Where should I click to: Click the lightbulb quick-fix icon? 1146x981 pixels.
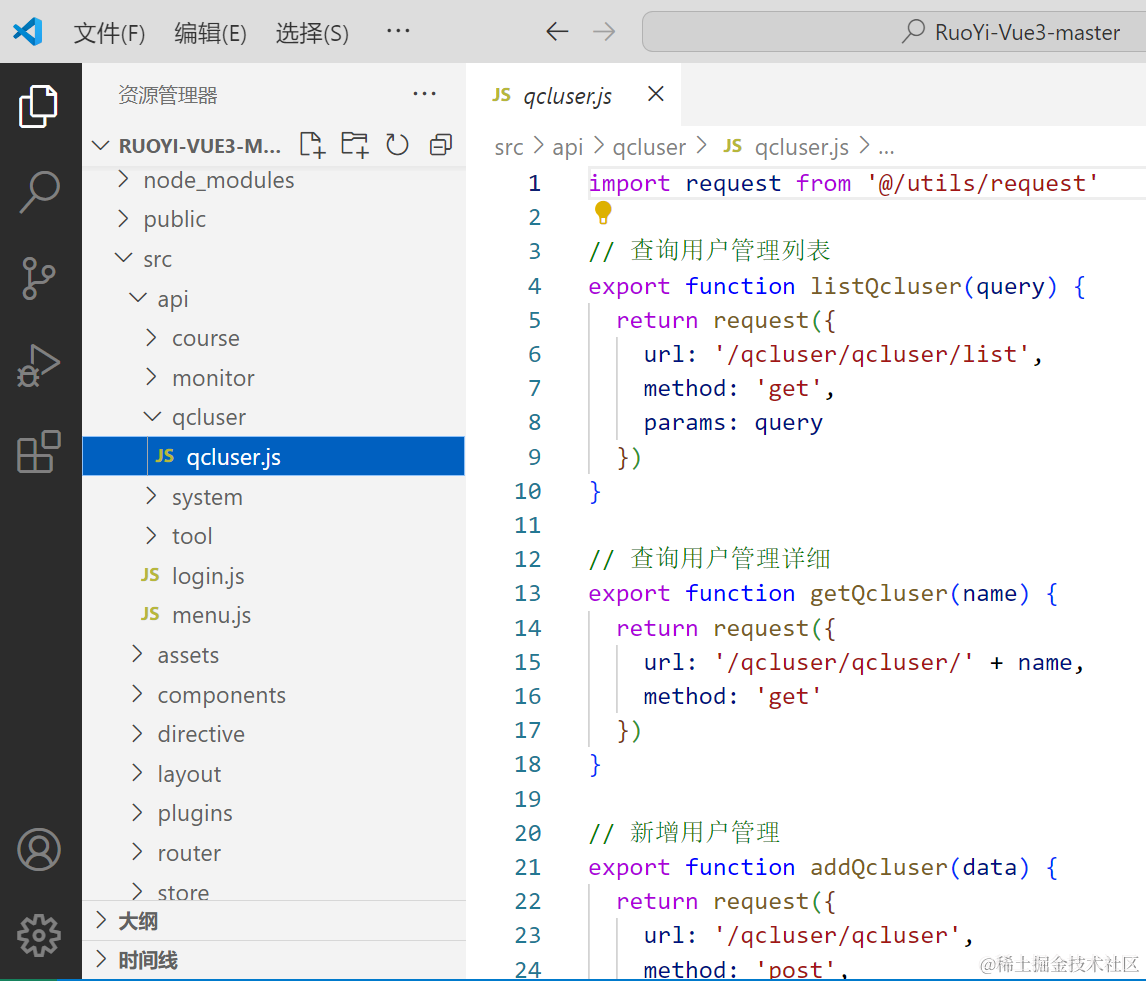tap(603, 213)
